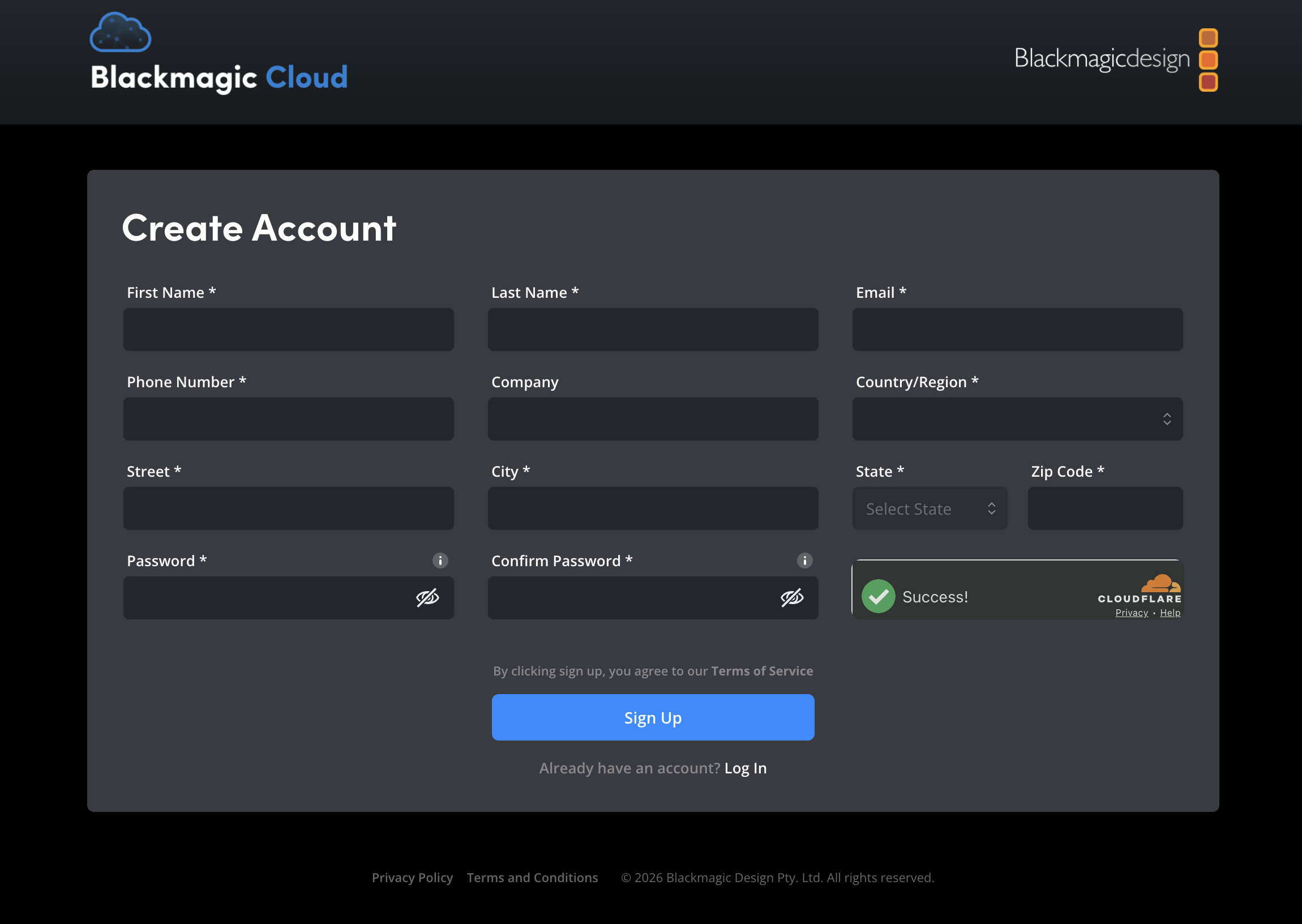1302x924 pixels.
Task: Click the Blackmagic Cloud logo
Action: [x=219, y=54]
